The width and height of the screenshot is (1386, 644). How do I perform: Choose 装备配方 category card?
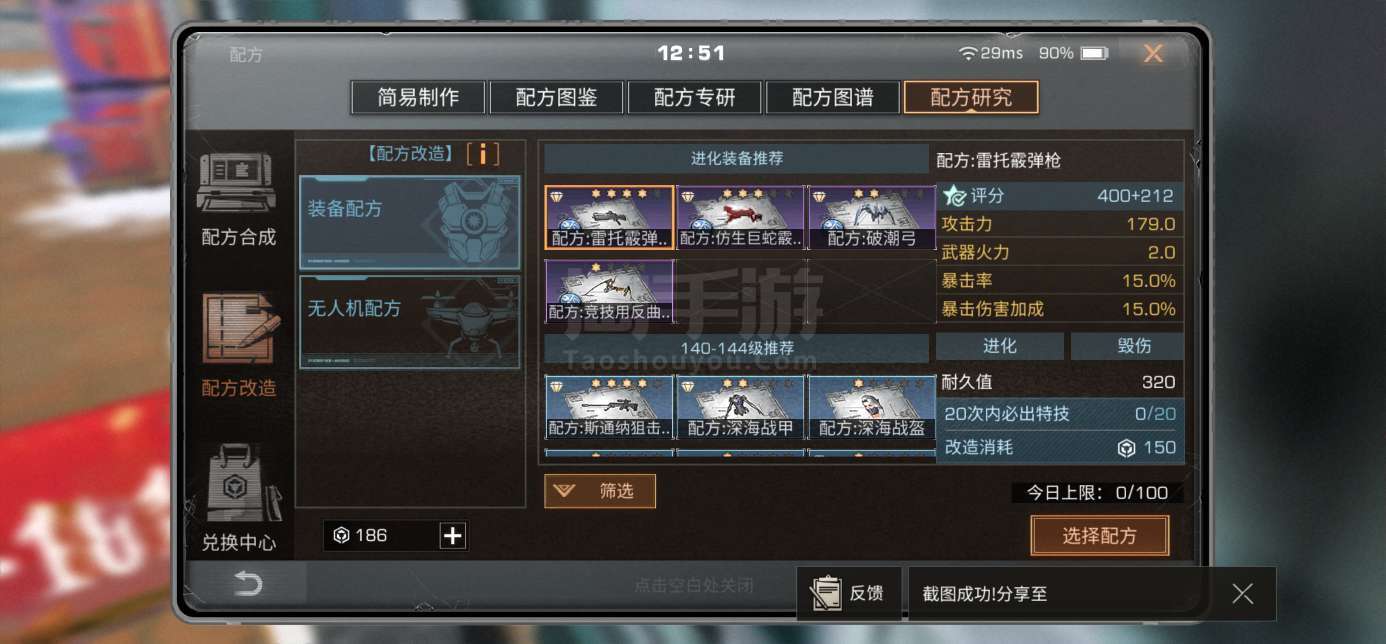tap(410, 223)
